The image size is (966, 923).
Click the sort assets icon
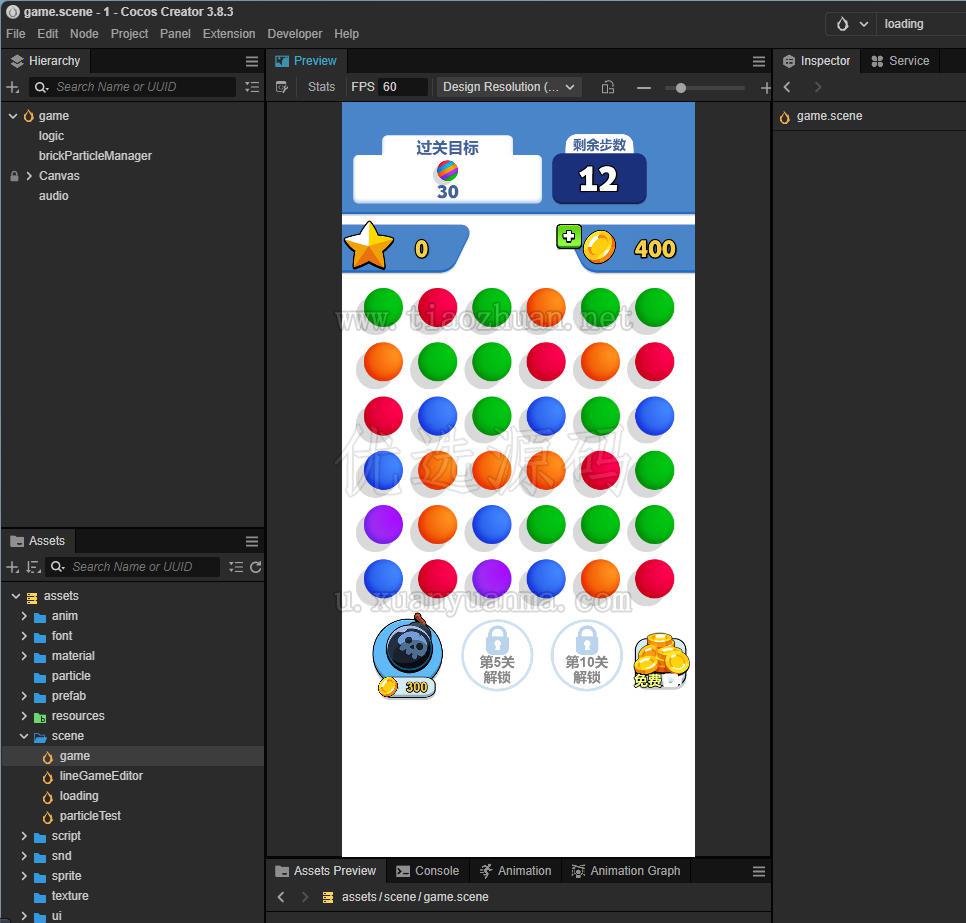[34, 567]
